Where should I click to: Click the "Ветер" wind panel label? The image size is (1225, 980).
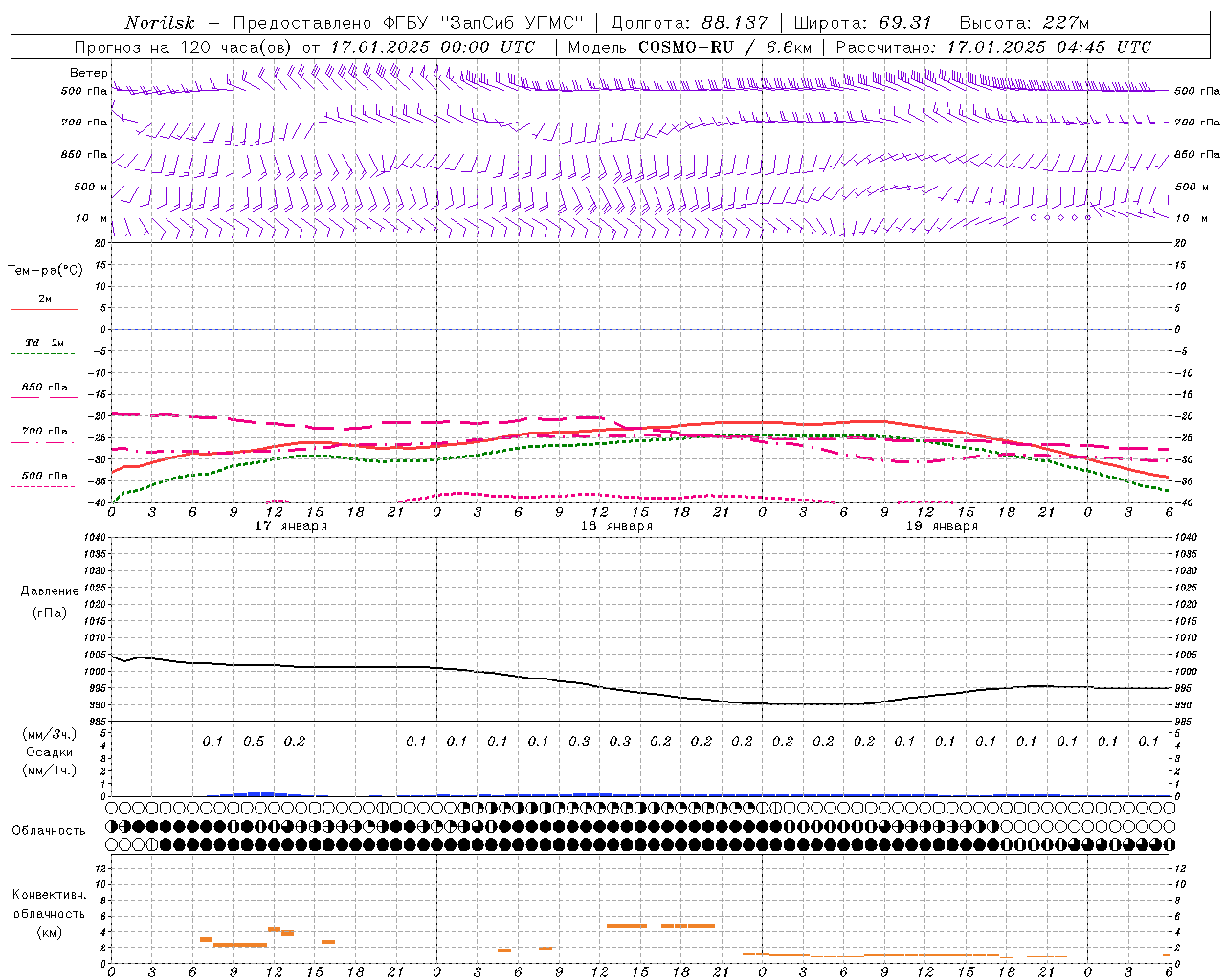[89, 73]
